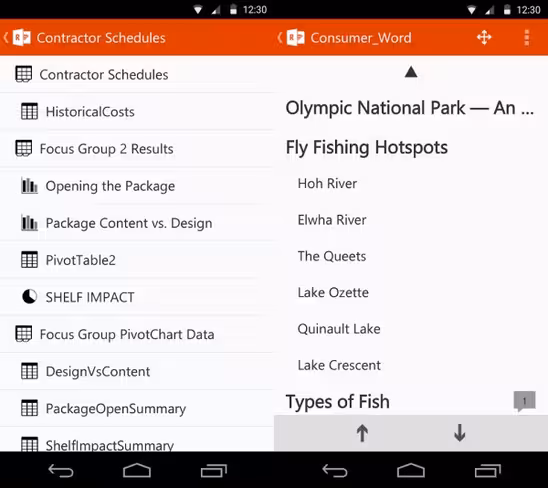Viewport: 548px width, 488px height.
Task: Tap the move arrows icon in Consumer_Word header
Action: click(x=484, y=37)
